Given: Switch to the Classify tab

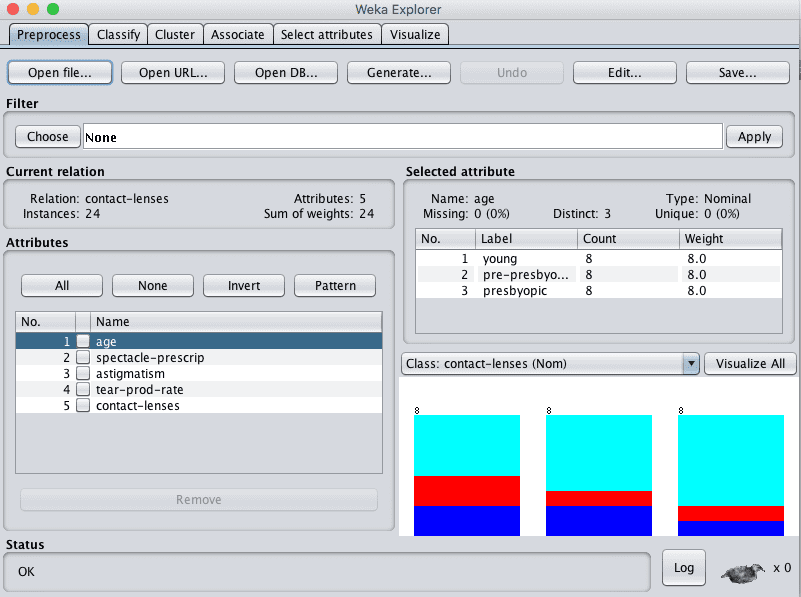Looking at the screenshot, I should pos(119,35).
